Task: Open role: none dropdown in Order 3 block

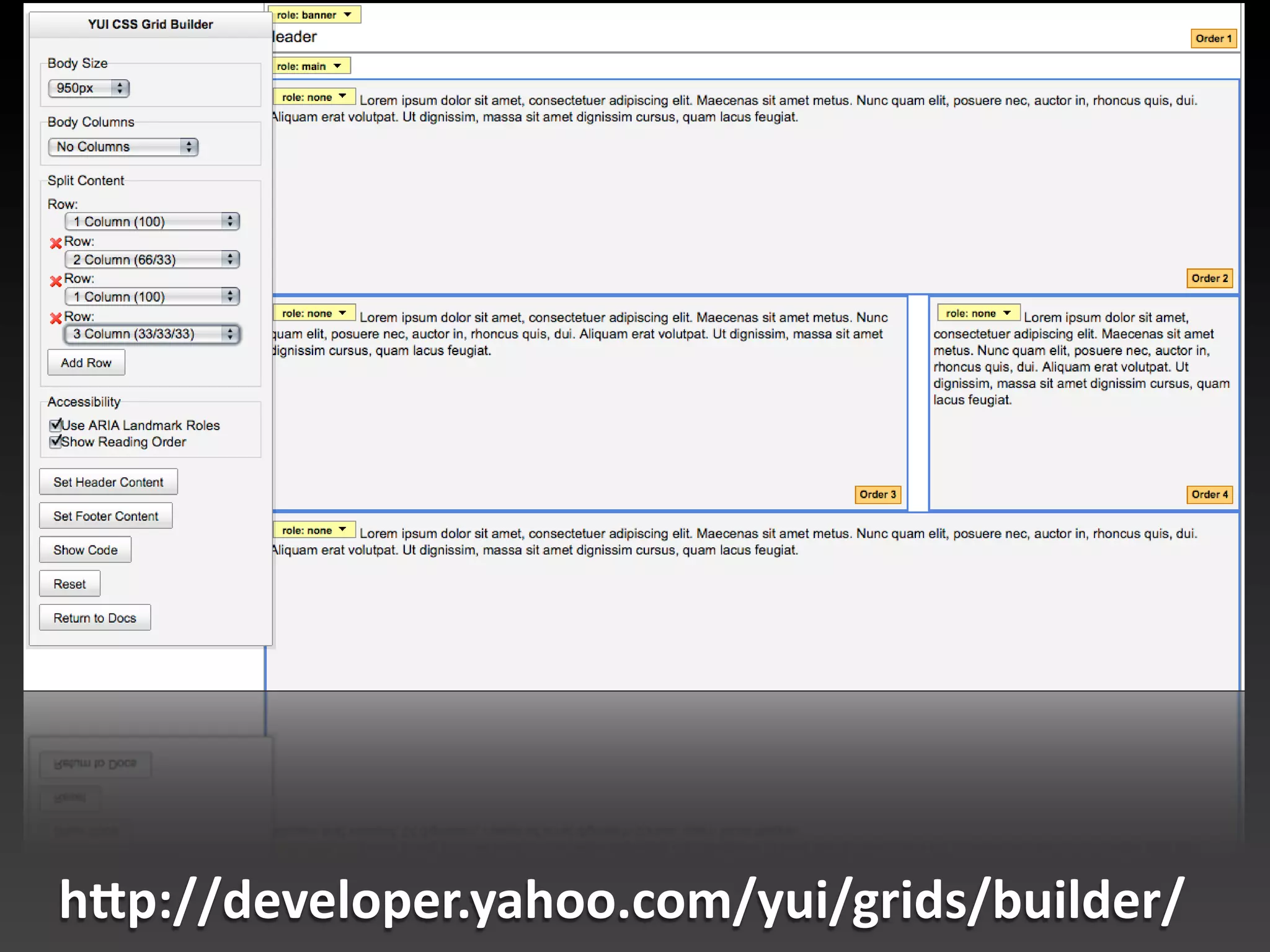Action: click(x=314, y=313)
